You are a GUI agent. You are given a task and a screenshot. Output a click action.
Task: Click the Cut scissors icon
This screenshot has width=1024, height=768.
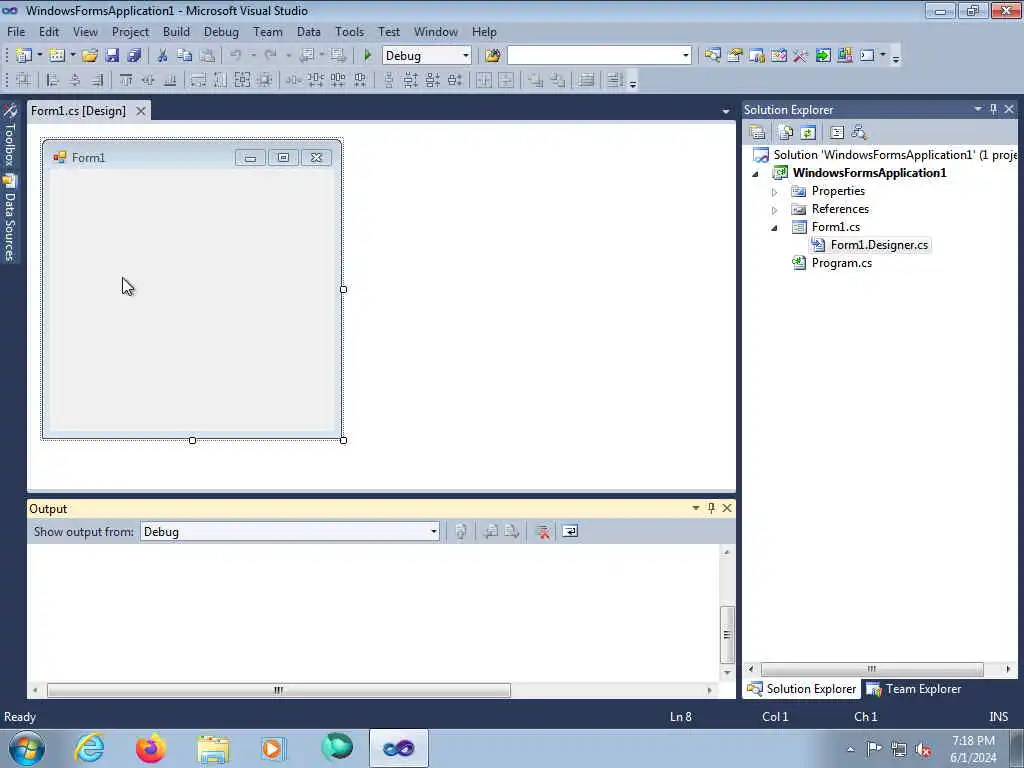(x=163, y=56)
